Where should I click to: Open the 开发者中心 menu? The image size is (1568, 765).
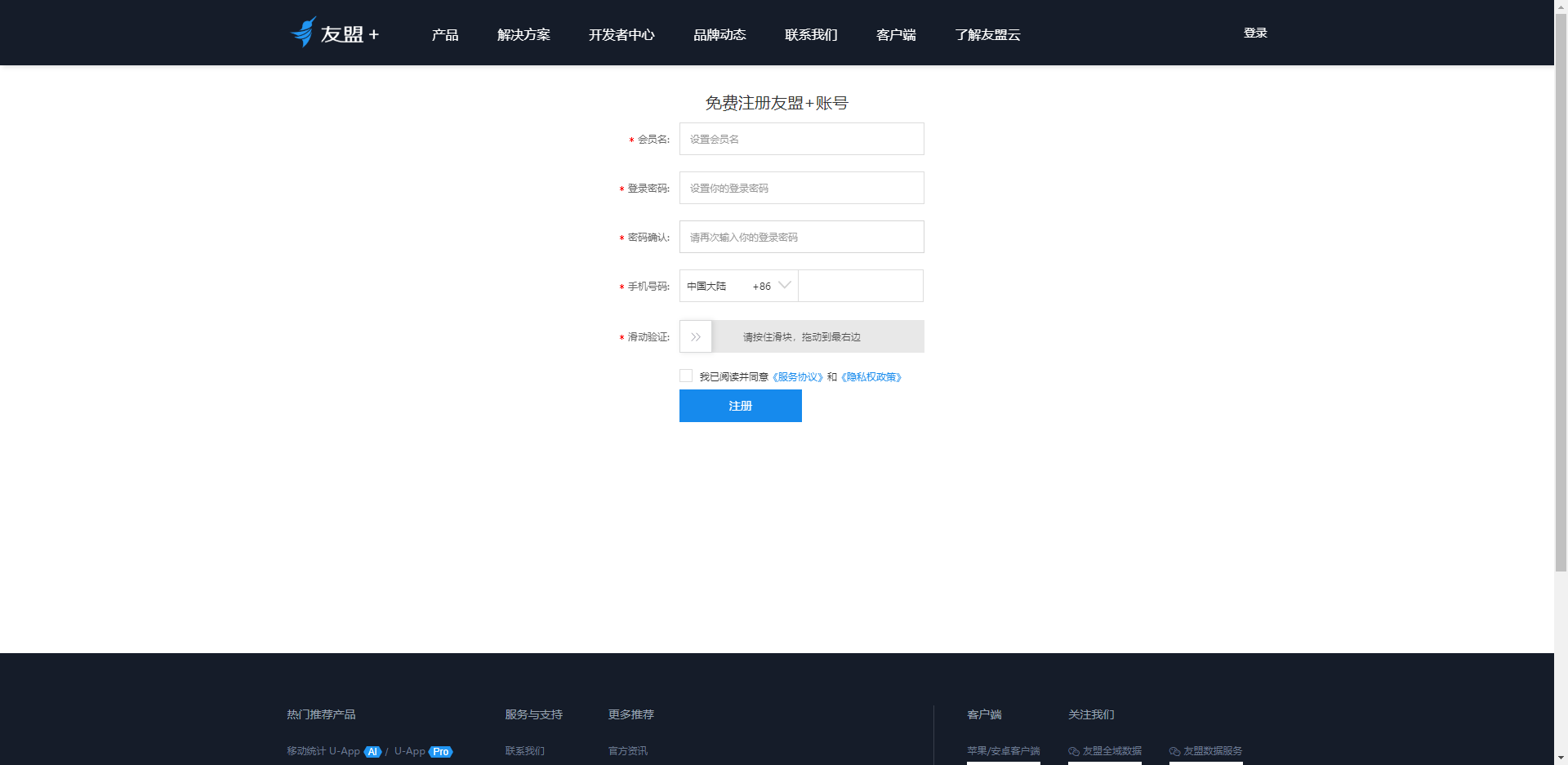click(621, 34)
